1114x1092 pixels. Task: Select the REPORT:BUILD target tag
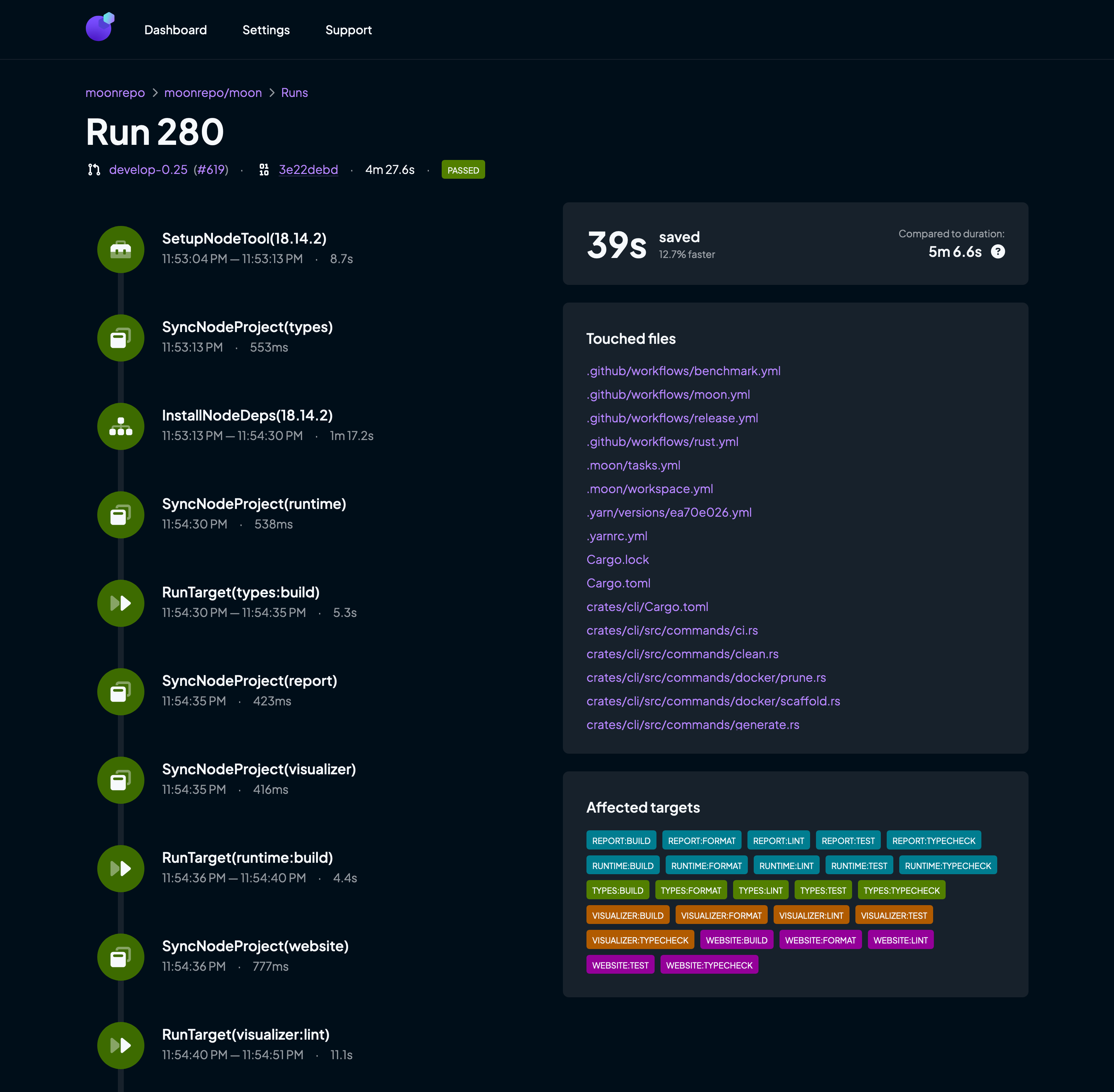(621, 841)
